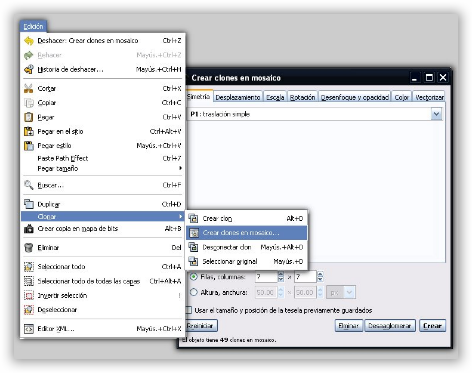The height and width of the screenshot is (373, 472).
Task: Click the icon beside Seleccionar todo de todas las capas
Action: tap(29, 281)
